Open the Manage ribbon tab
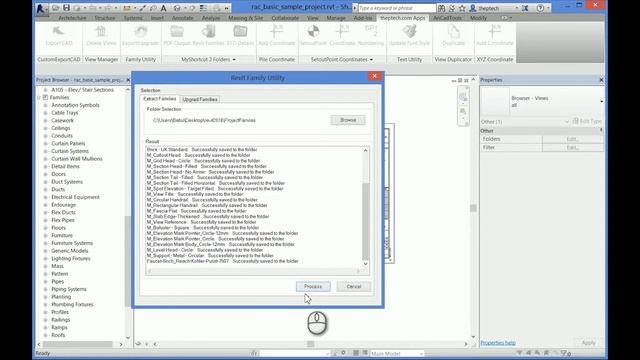Screen dimensions: 640x360 (336, 18)
